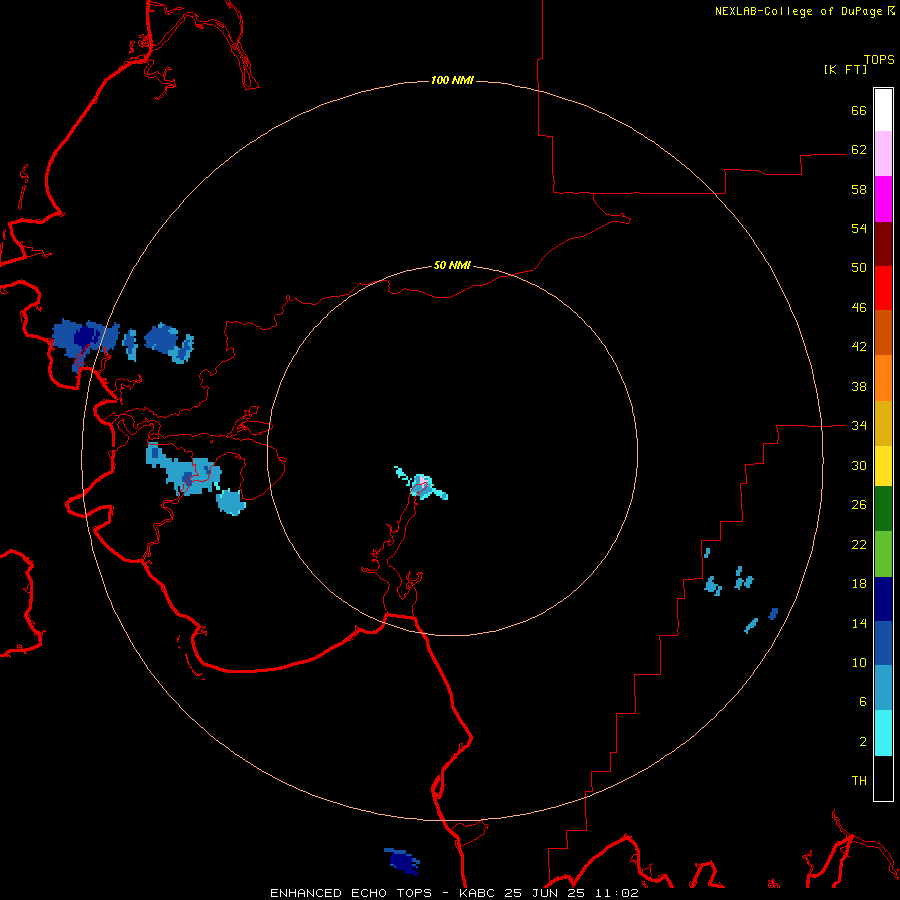Image resolution: width=900 pixels, height=900 pixels.
Task: Click legend value 34
Action: 859,426
